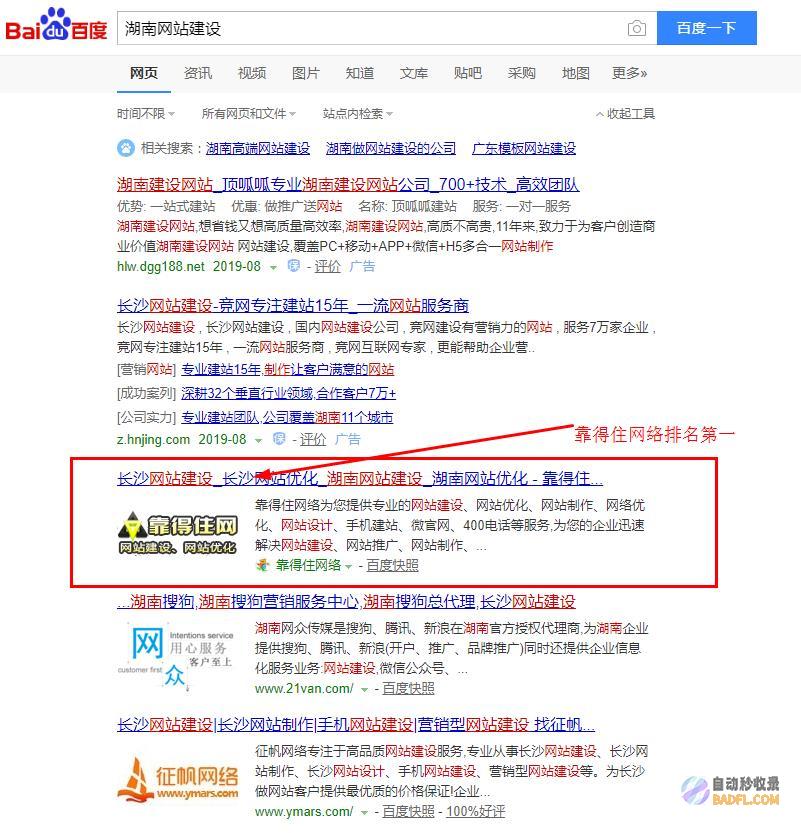Expand the arrow next to 靠得住网络
The height and width of the screenshot is (833, 801).
pyautogui.click(x=348, y=567)
